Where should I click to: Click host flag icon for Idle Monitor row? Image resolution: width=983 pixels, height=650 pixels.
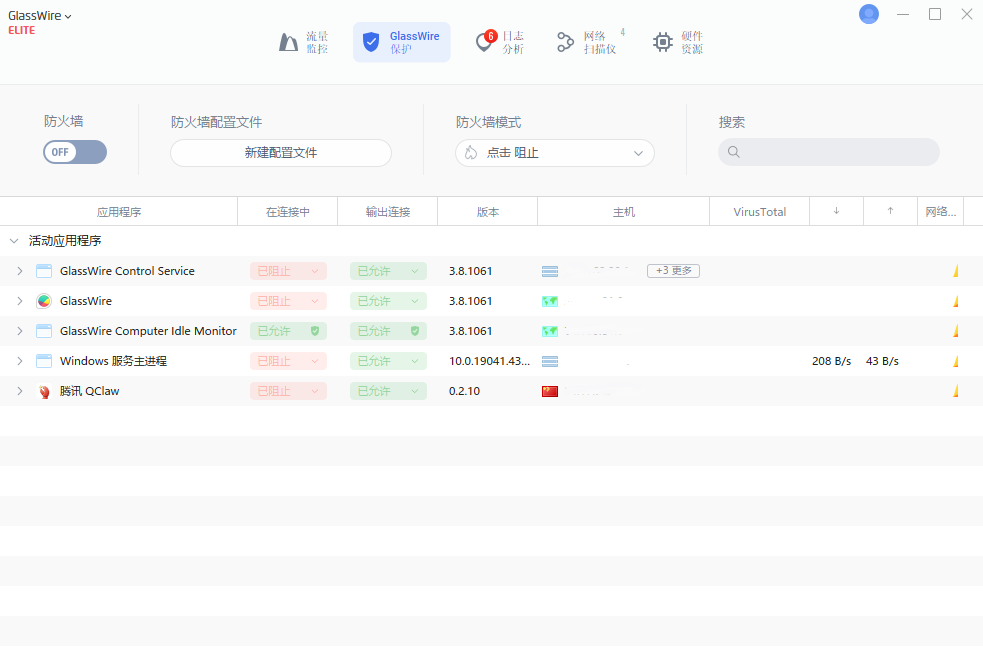tap(550, 332)
